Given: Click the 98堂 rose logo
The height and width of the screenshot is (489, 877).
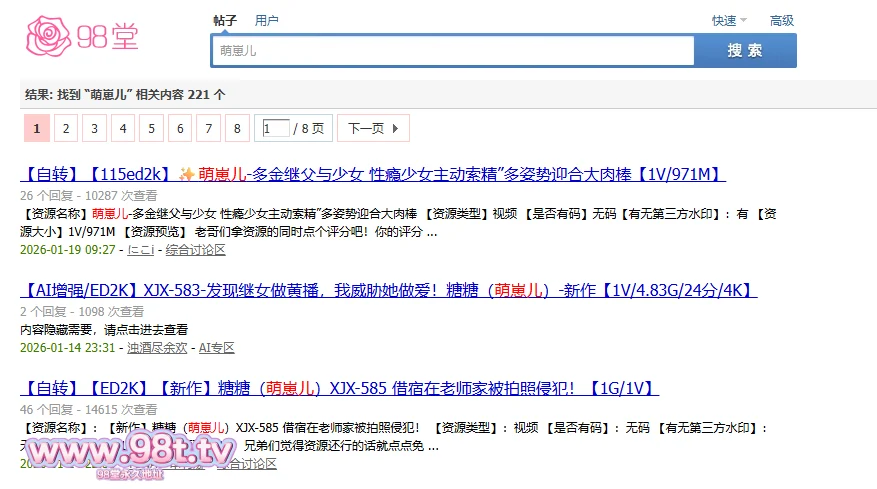Looking at the screenshot, I should point(82,37).
